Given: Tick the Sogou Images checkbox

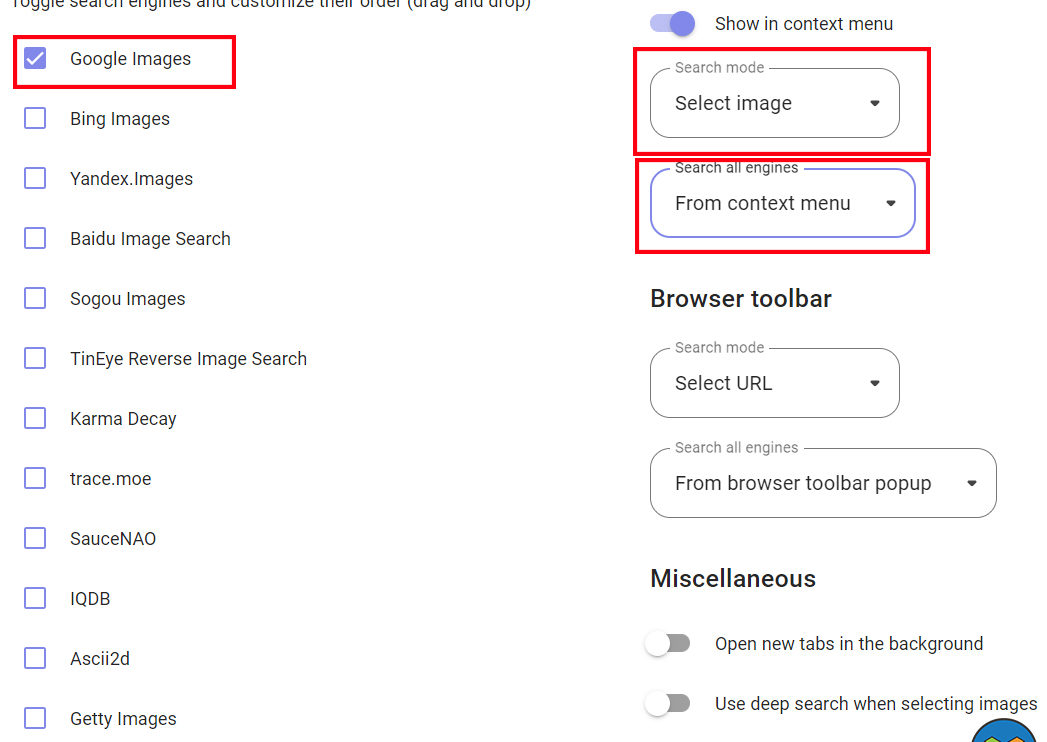Looking at the screenshot, I should coord(35,299).
